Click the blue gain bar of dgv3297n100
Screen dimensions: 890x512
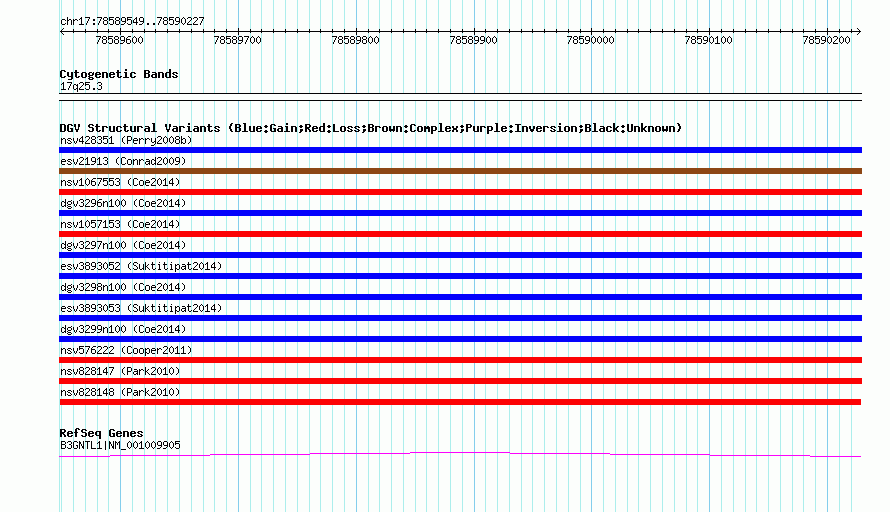click(x=460, y=255)
